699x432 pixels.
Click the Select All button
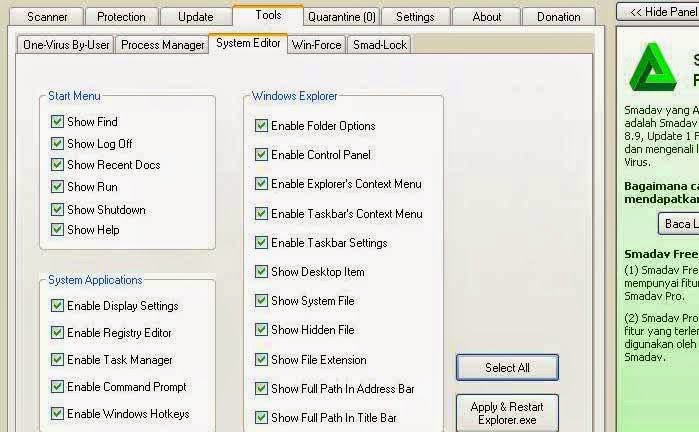507,368
